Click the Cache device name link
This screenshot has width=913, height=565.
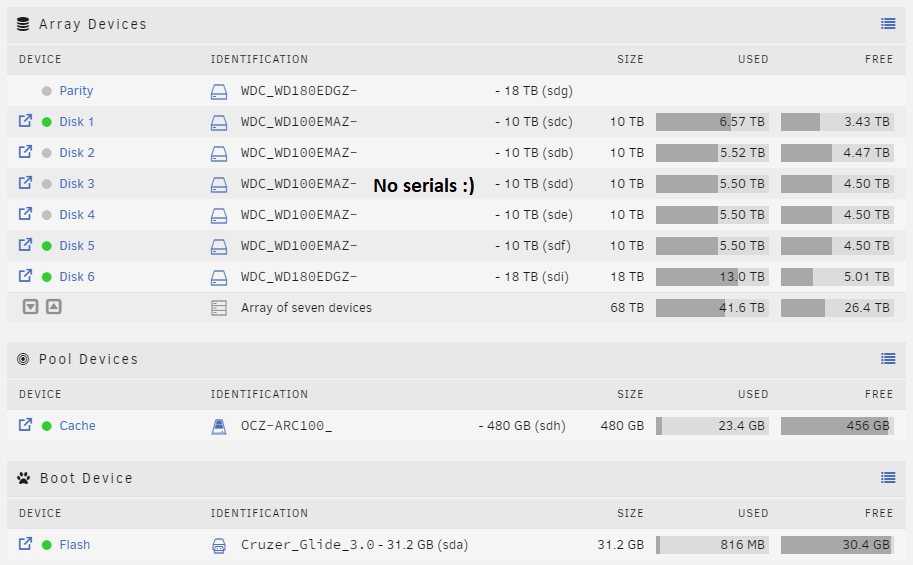coord(77,426)
